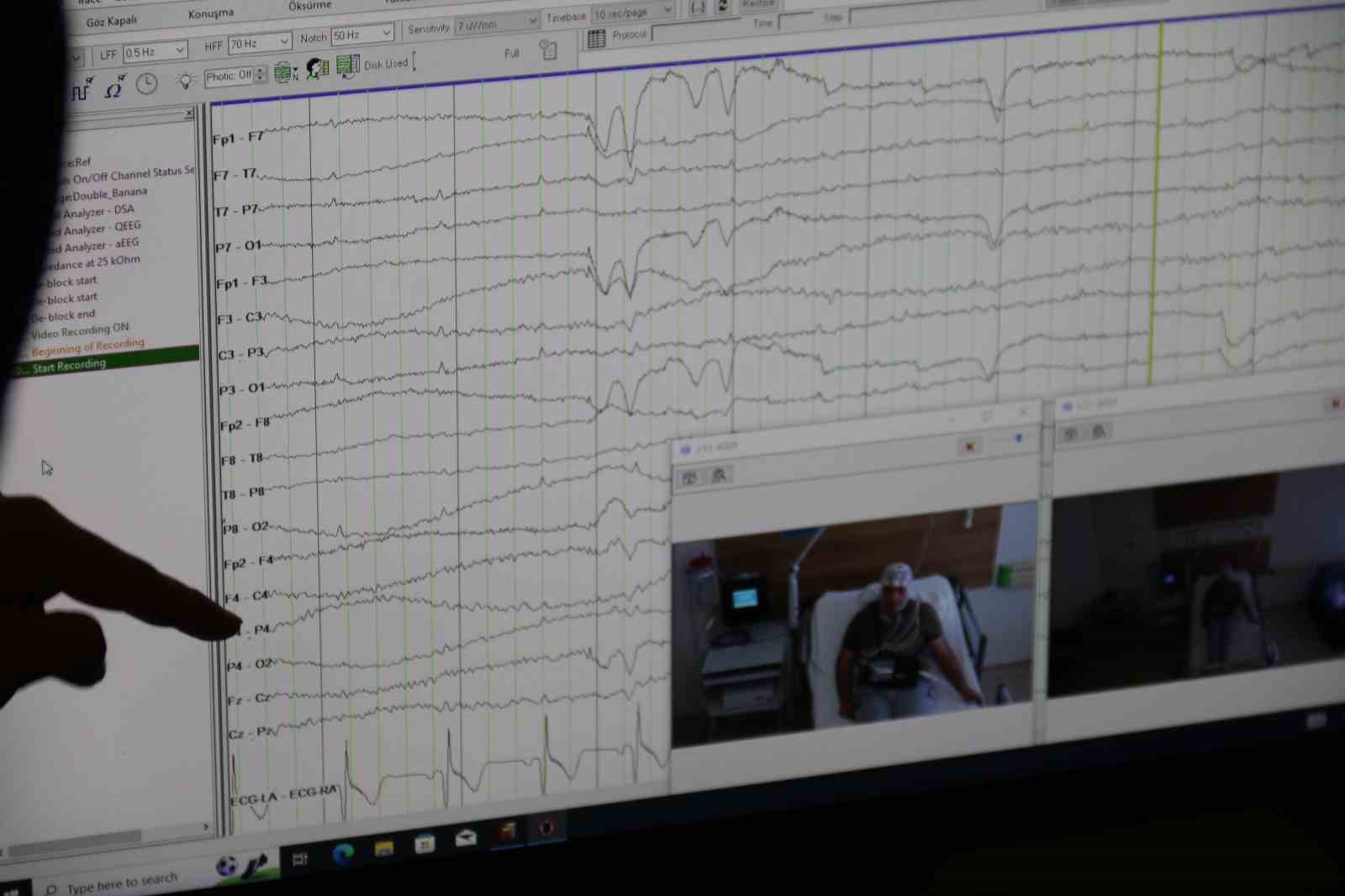Click the clipboard icon next to Full
1345x896 pixels.
(548, 50)
